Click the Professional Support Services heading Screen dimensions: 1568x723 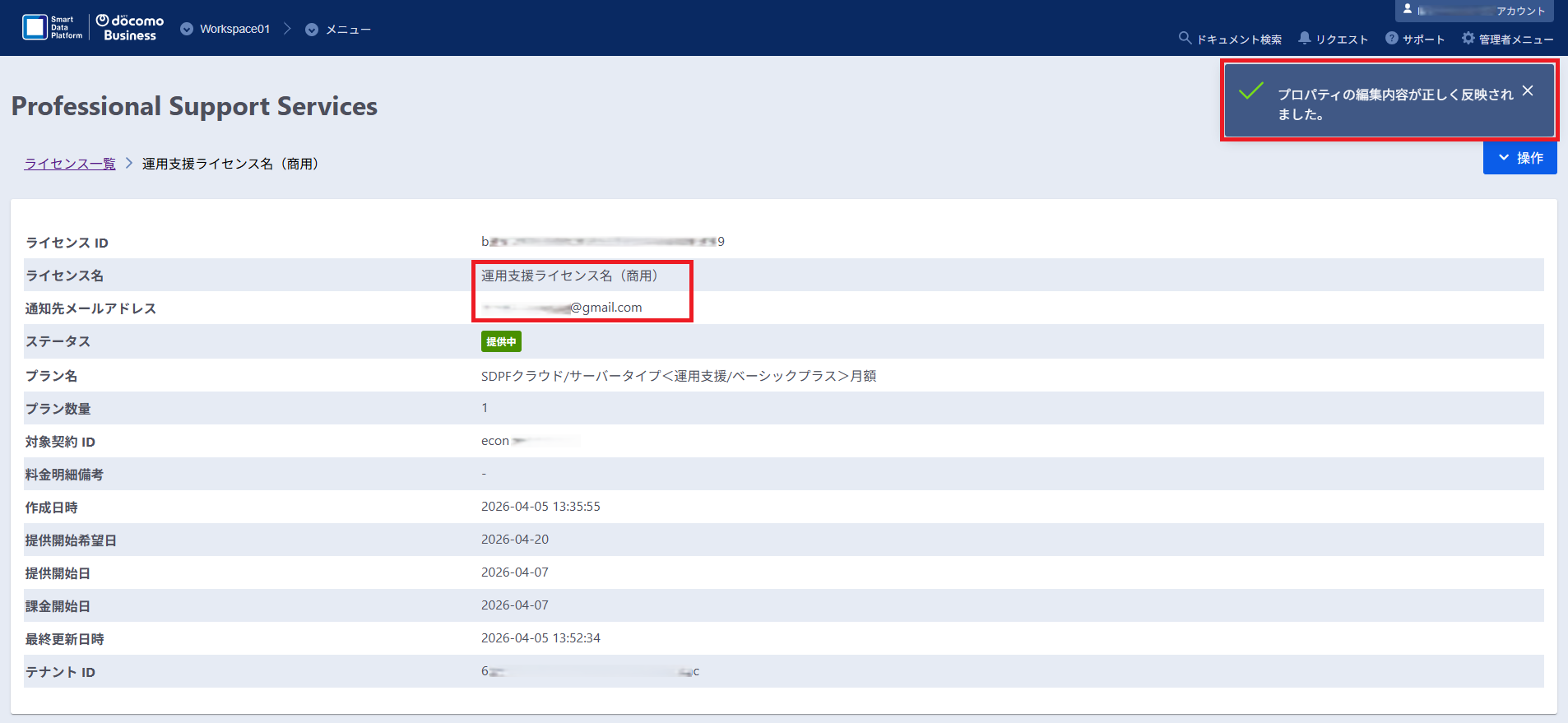click(194, 106)
